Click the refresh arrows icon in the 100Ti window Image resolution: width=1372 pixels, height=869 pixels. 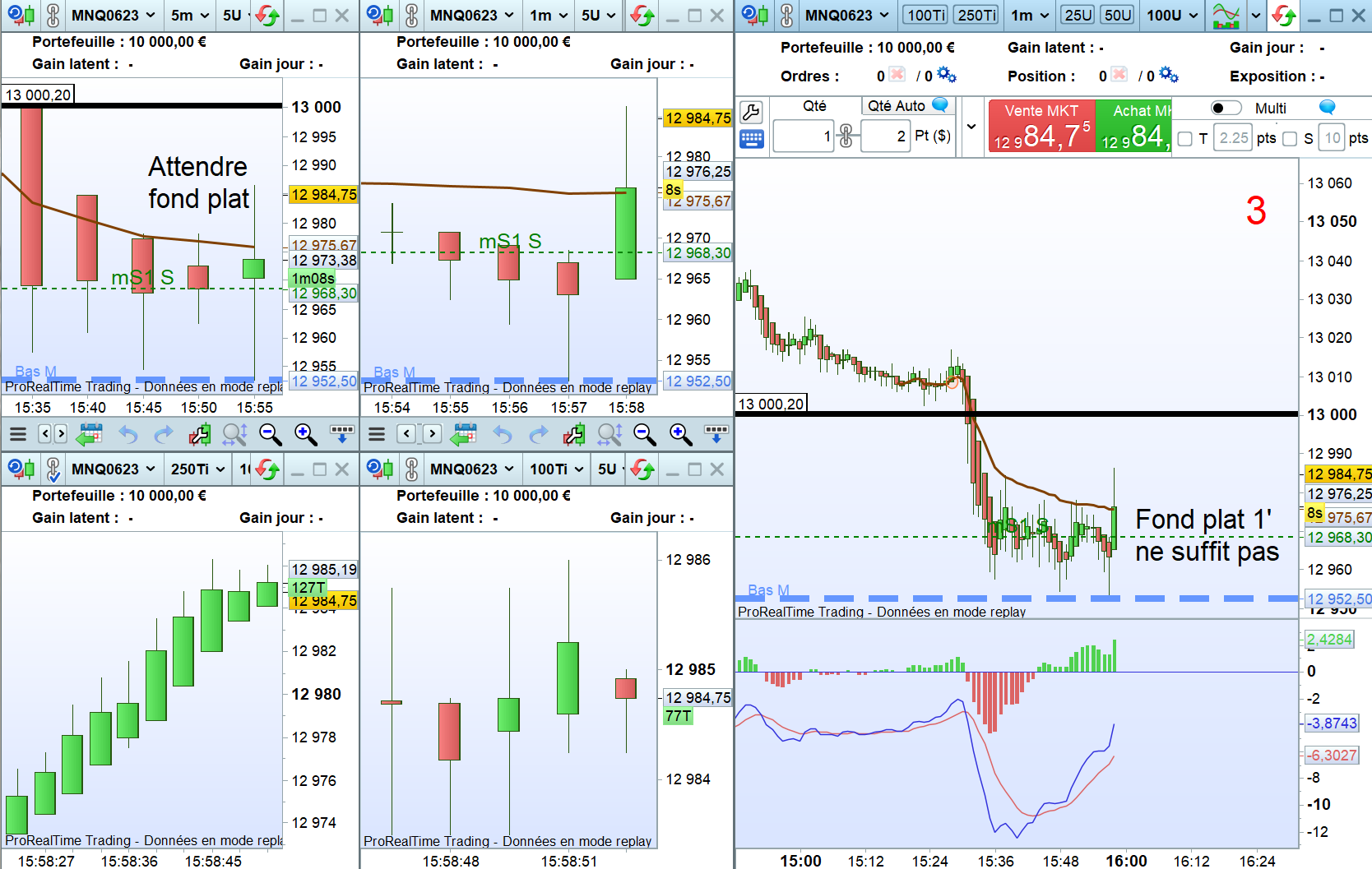pyautogui.click(x=642, y=469)
